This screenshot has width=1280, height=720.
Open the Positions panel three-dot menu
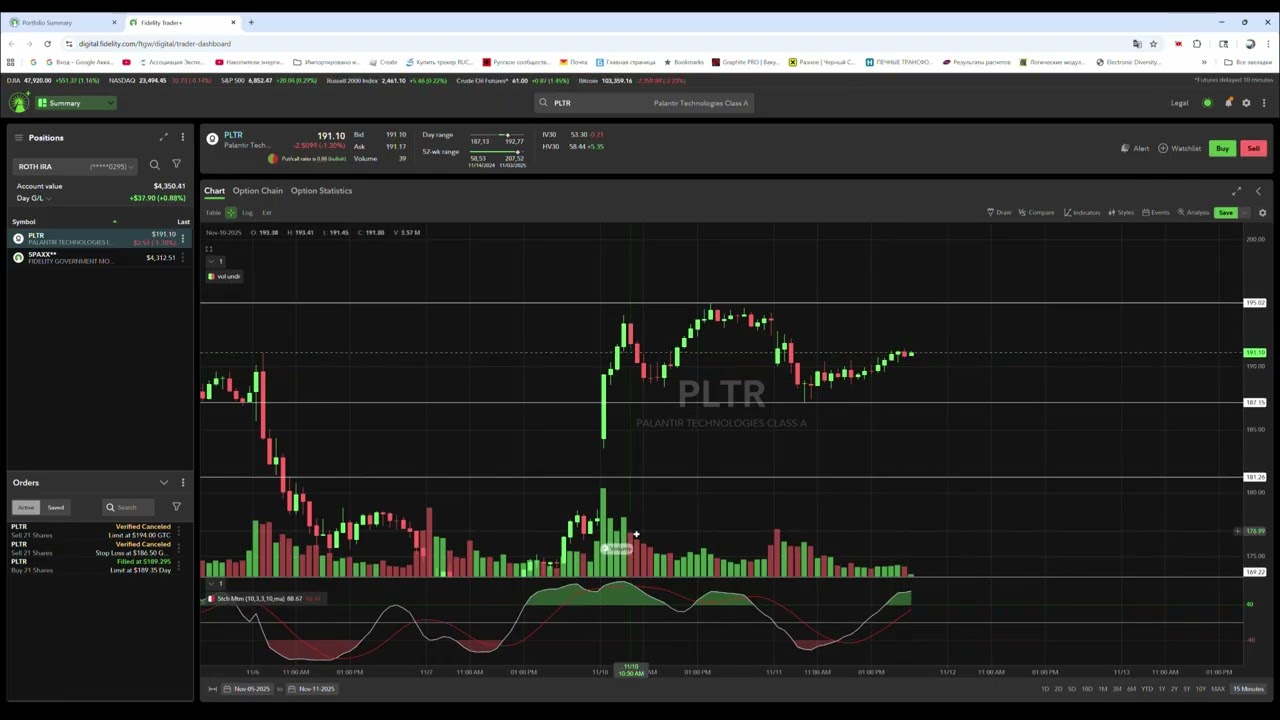(x=183, y=137)
